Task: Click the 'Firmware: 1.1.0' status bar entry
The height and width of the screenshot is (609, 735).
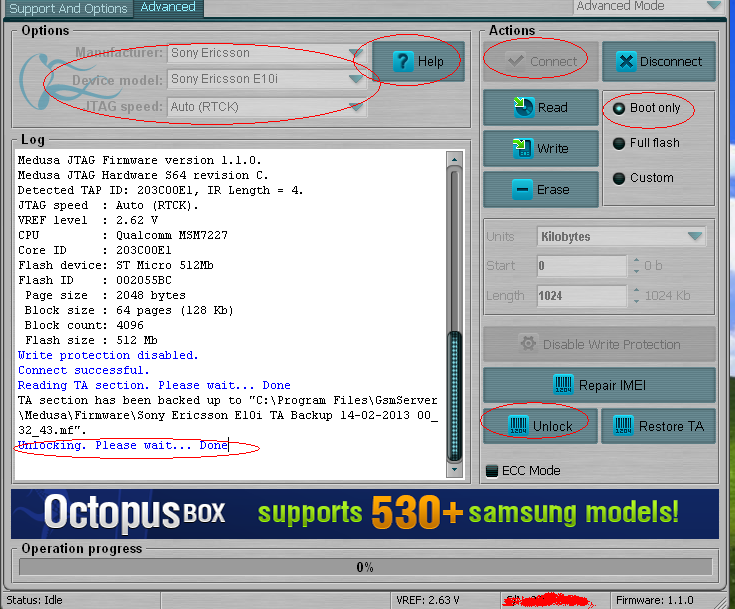Action: pos(654,600)
